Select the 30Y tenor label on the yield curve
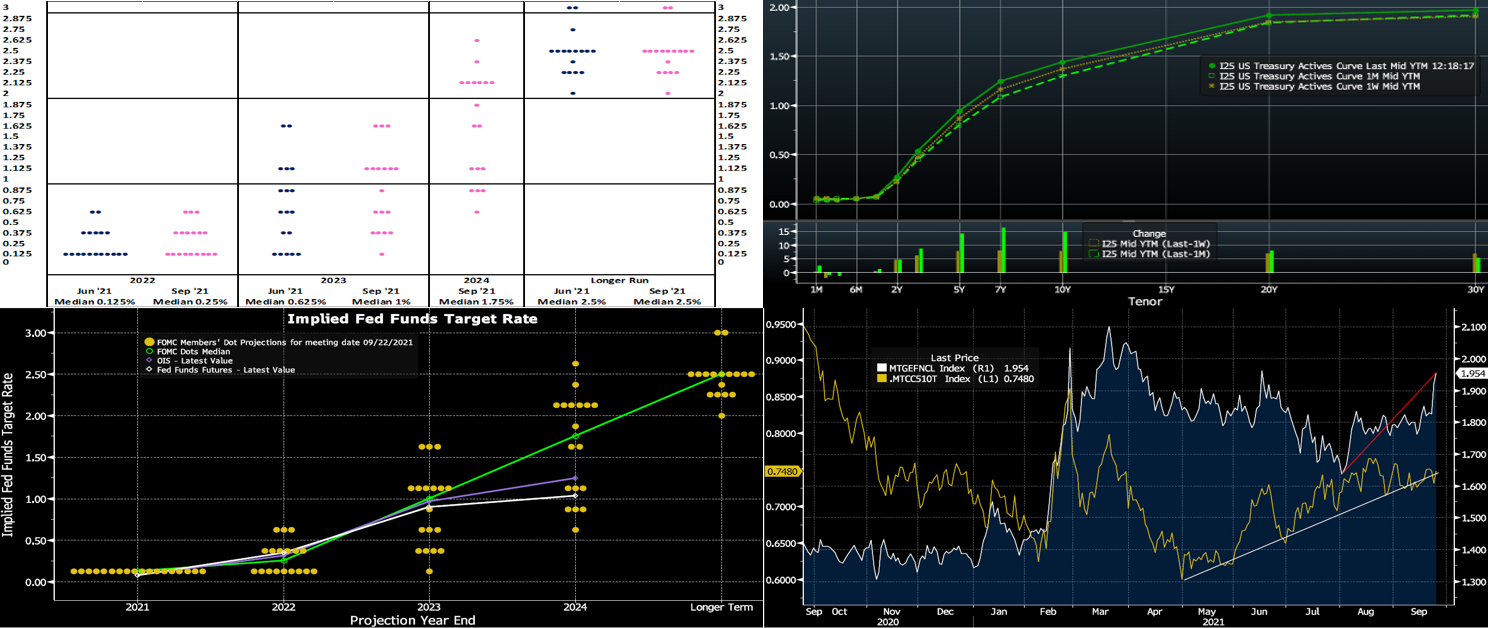This screenshot has height=628, width=1488. click(1475, 289)
